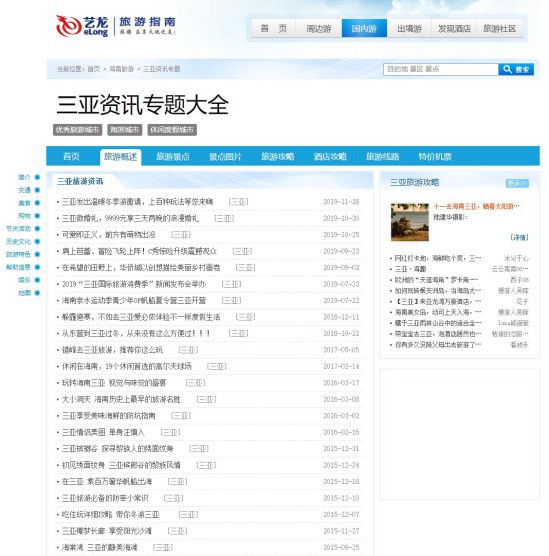
Task: Jump to 交通 in the side index
Action: pyautogui.click(x=24, y=190)
